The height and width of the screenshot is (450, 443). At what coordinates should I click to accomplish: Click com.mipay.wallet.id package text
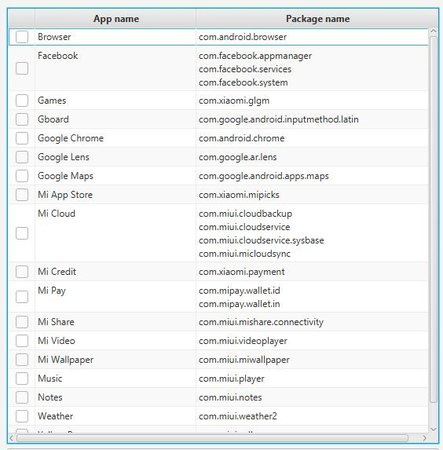(x=239, y=291)
